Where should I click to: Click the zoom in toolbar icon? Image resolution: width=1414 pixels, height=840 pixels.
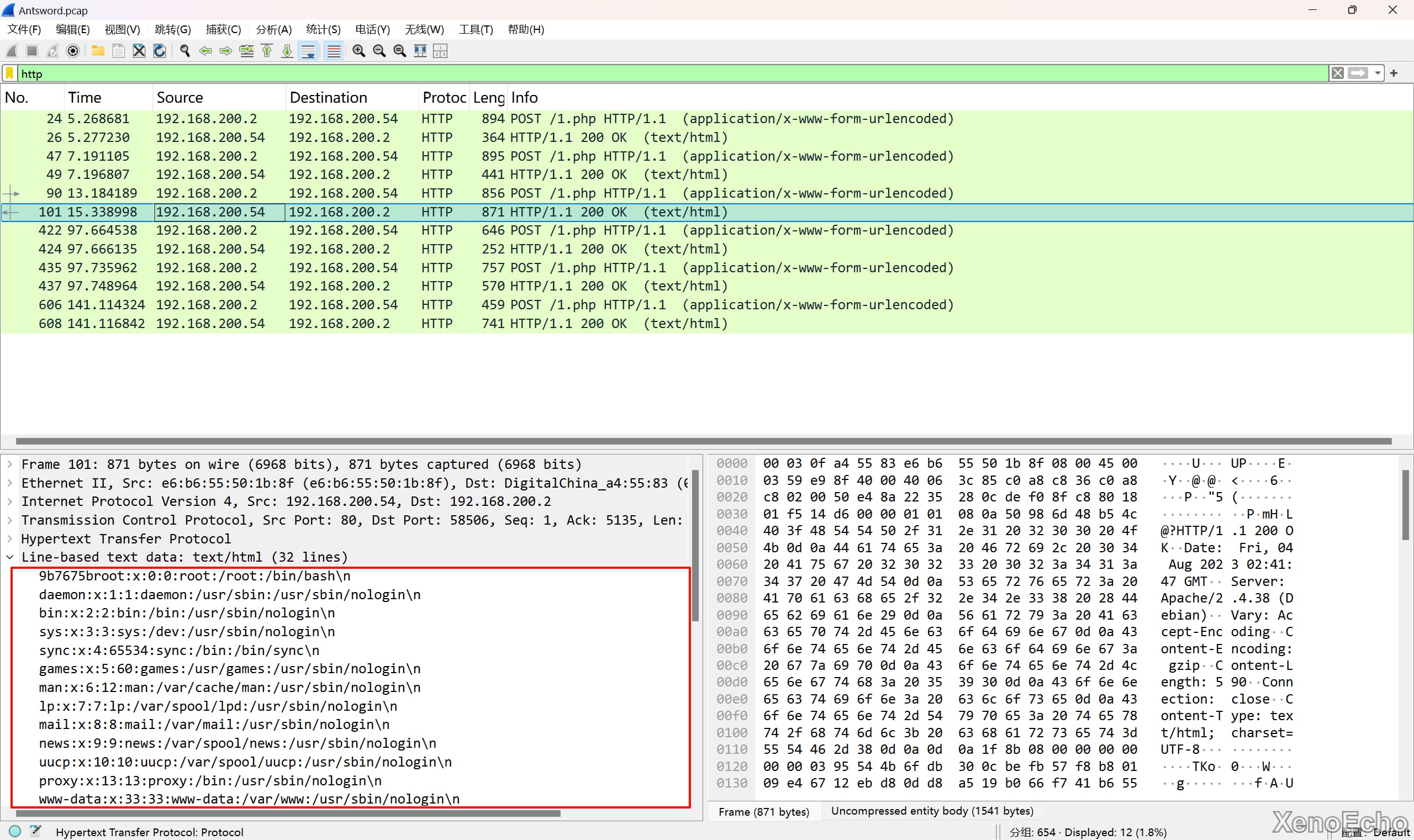(358, 51)
